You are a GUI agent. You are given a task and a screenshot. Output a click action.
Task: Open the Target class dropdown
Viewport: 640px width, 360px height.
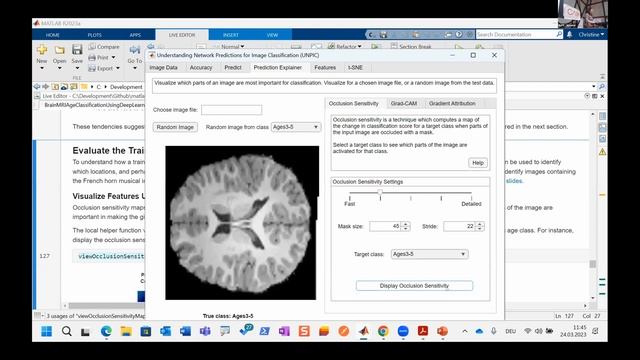tap(429, 254)
